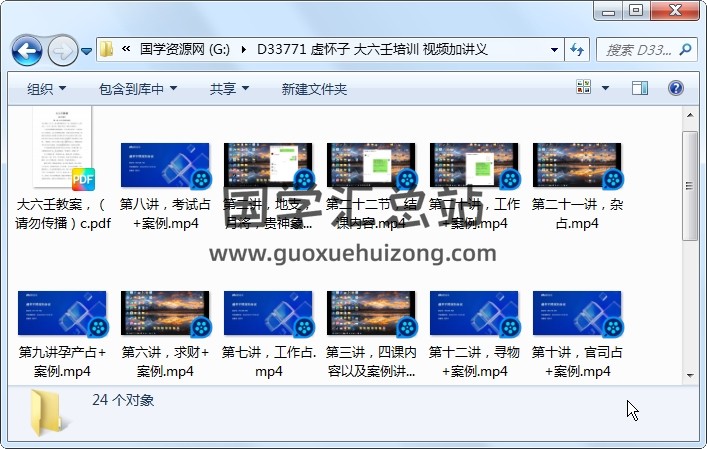
Task: Click the refresh button in address bar
Action: [577, 50]
